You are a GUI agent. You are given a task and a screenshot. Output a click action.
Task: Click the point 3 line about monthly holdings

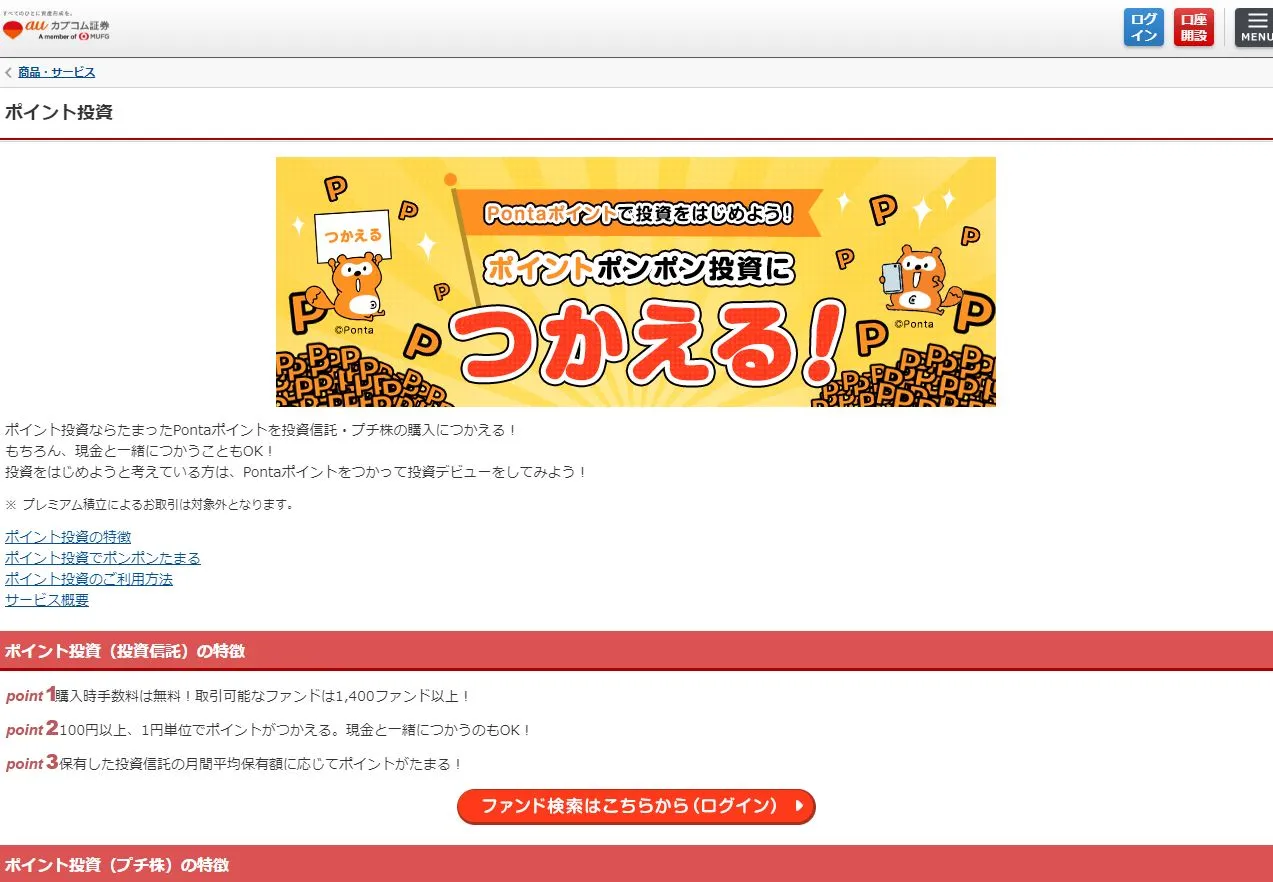click(x=235, y=763)
